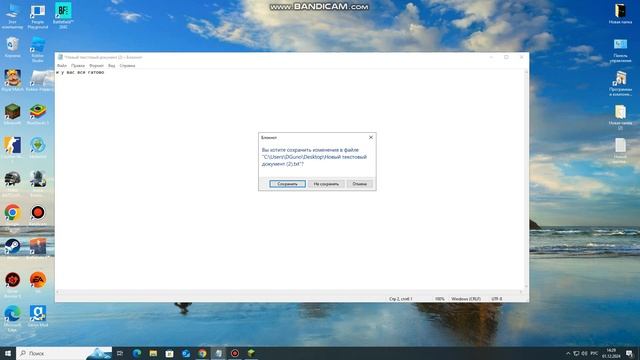This screenshot has width=640, height=360.
Task: Select the Новая папка (2) desktop folder
Action: (x=620, y=118)
